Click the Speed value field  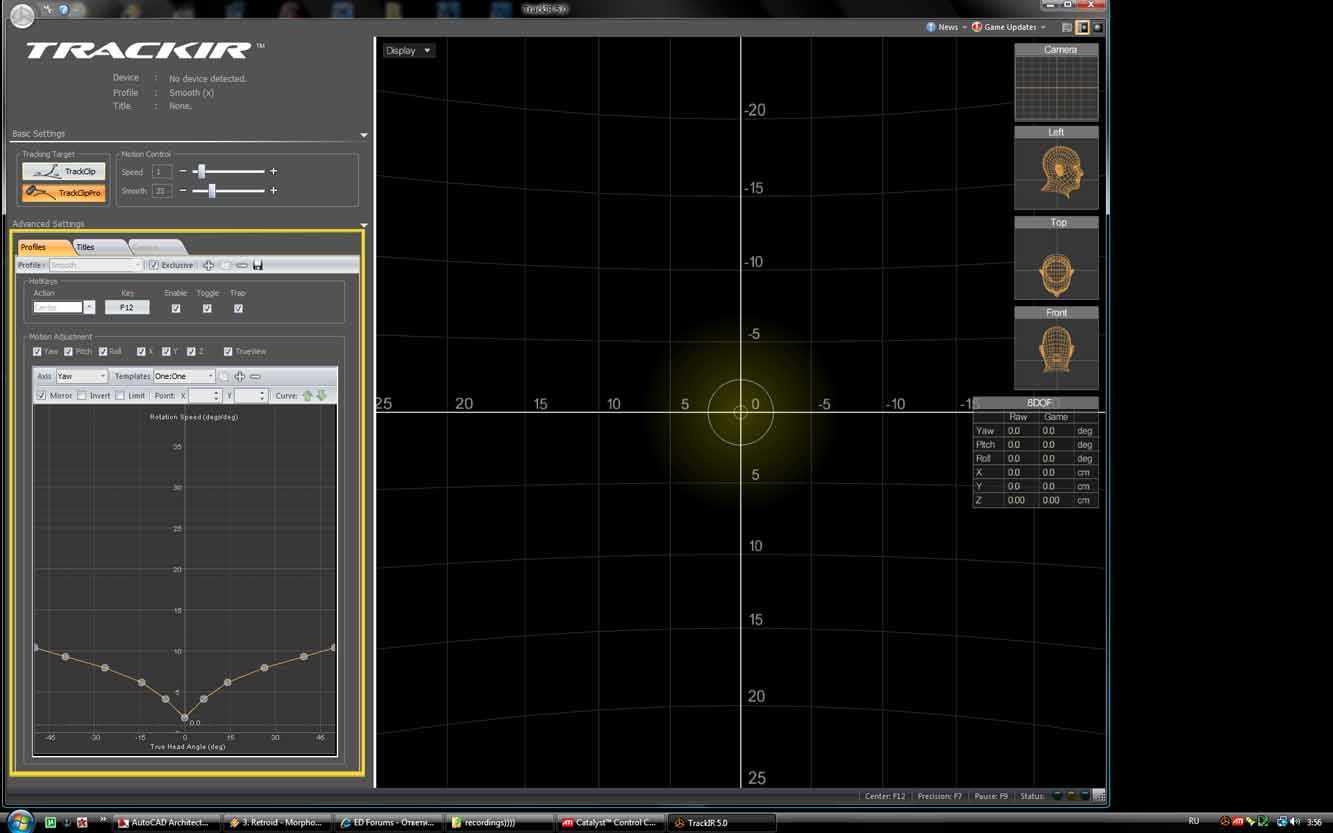click(161, 172)
